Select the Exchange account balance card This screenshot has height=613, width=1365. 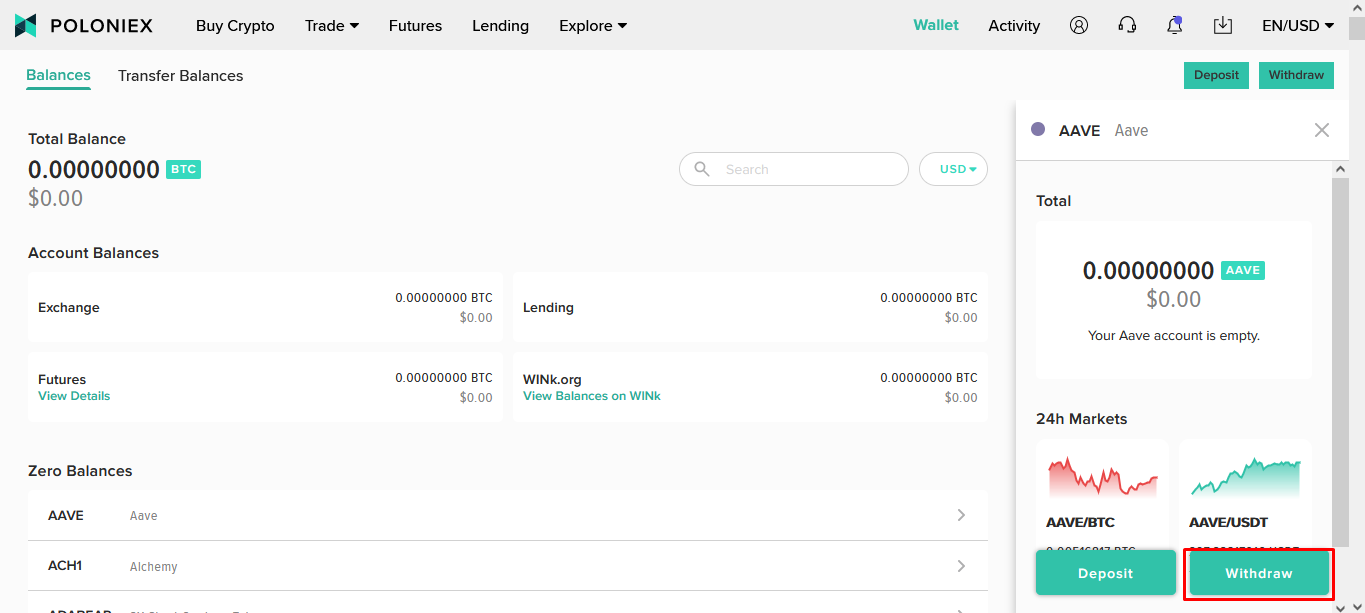click(265, 307)
